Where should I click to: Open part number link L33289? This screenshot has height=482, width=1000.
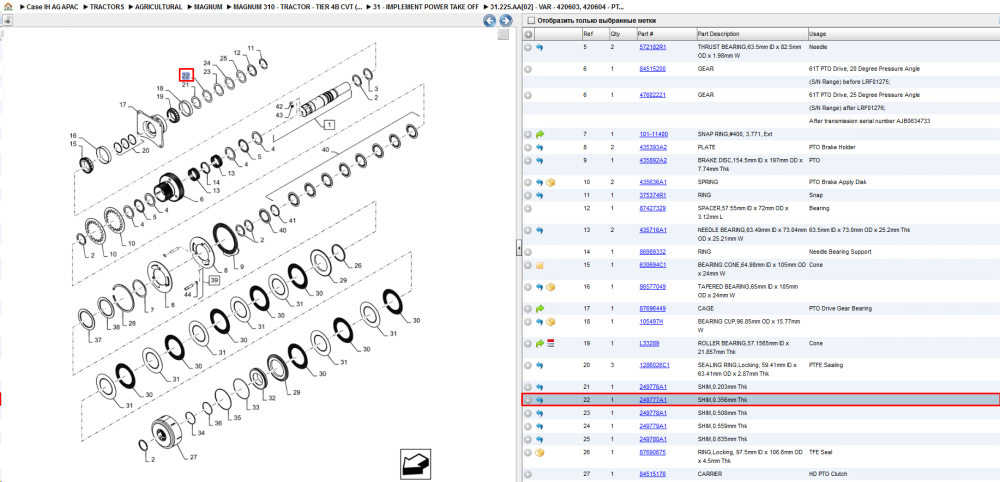[649, 344]
